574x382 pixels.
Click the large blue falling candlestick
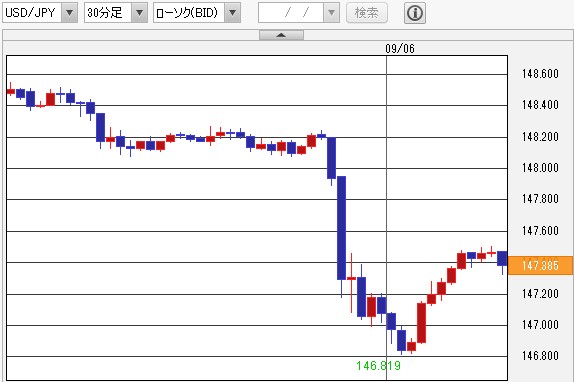click(x=341, y=228)
